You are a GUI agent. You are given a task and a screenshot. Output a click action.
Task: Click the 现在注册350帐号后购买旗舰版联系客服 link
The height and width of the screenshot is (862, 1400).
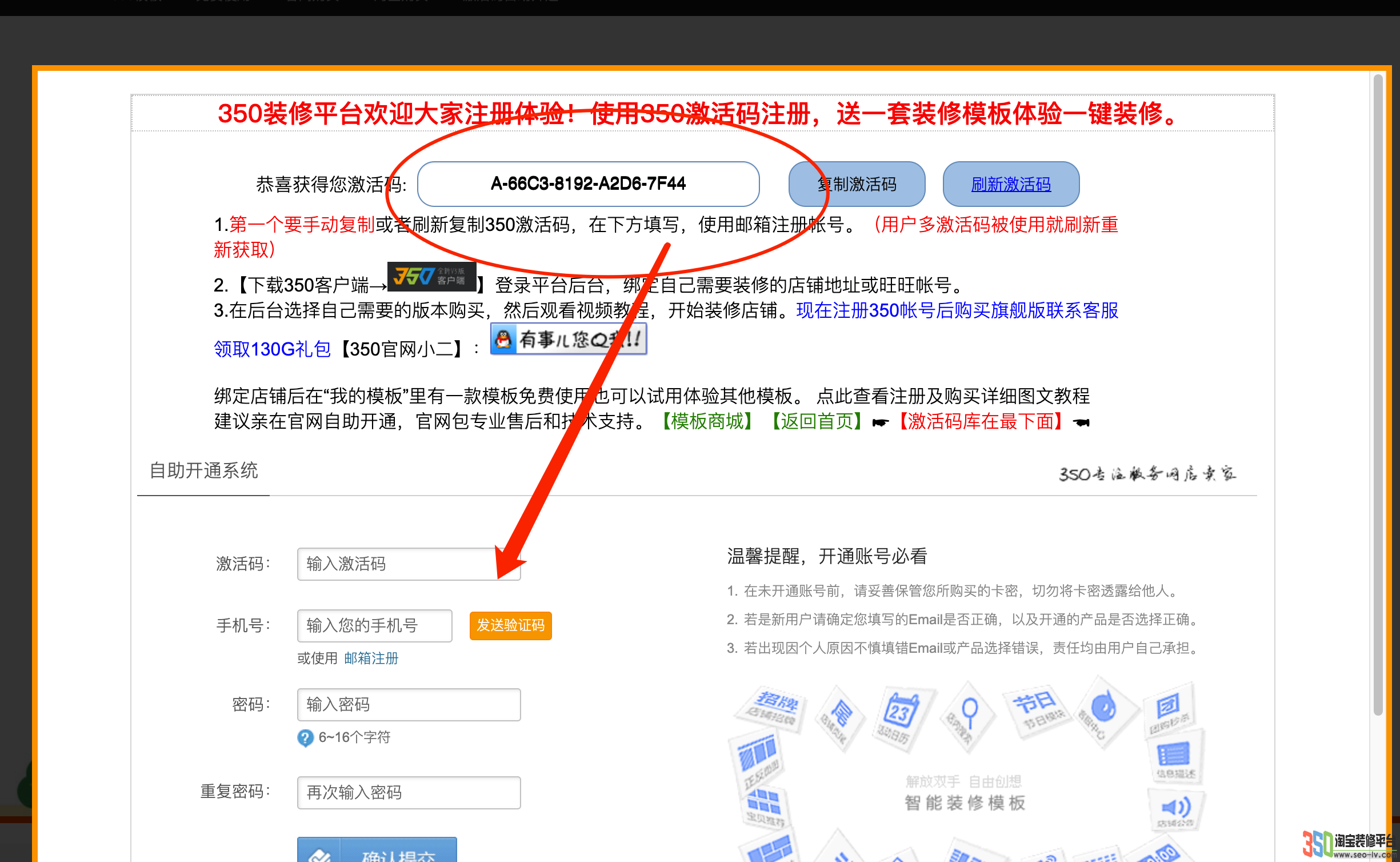(957, 310)
